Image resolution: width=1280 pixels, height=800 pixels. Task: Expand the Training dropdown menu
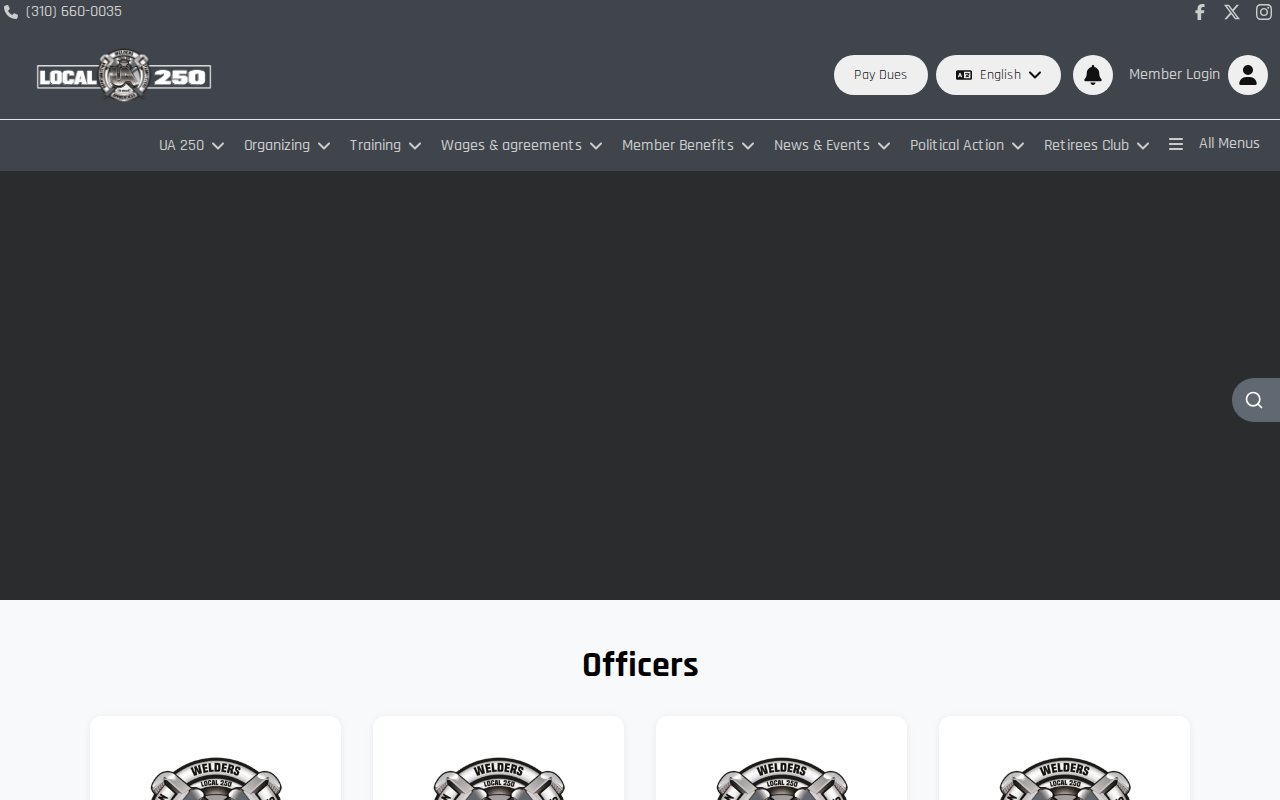coord(385,145)
